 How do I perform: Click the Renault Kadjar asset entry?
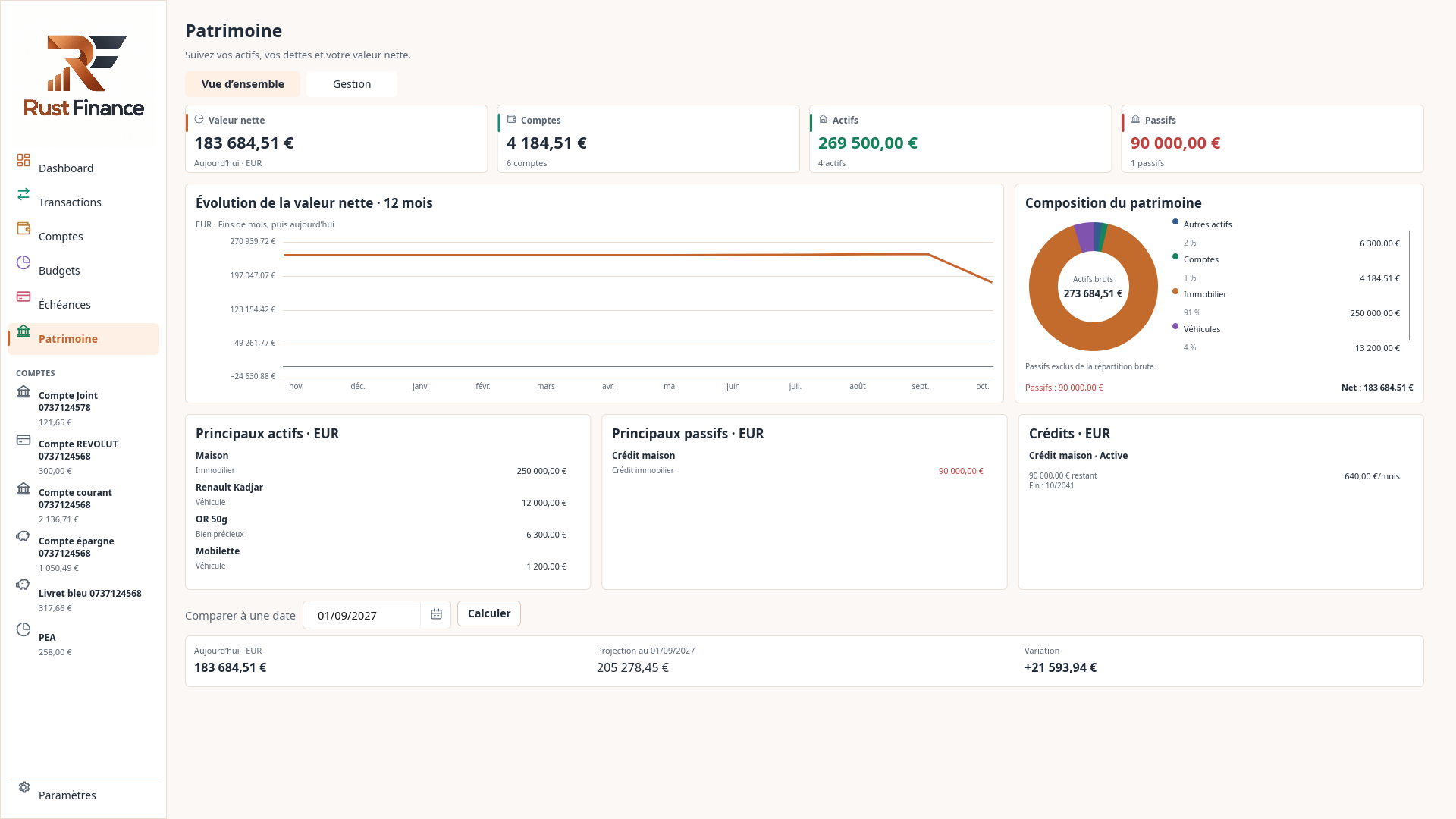pos(381,494)
